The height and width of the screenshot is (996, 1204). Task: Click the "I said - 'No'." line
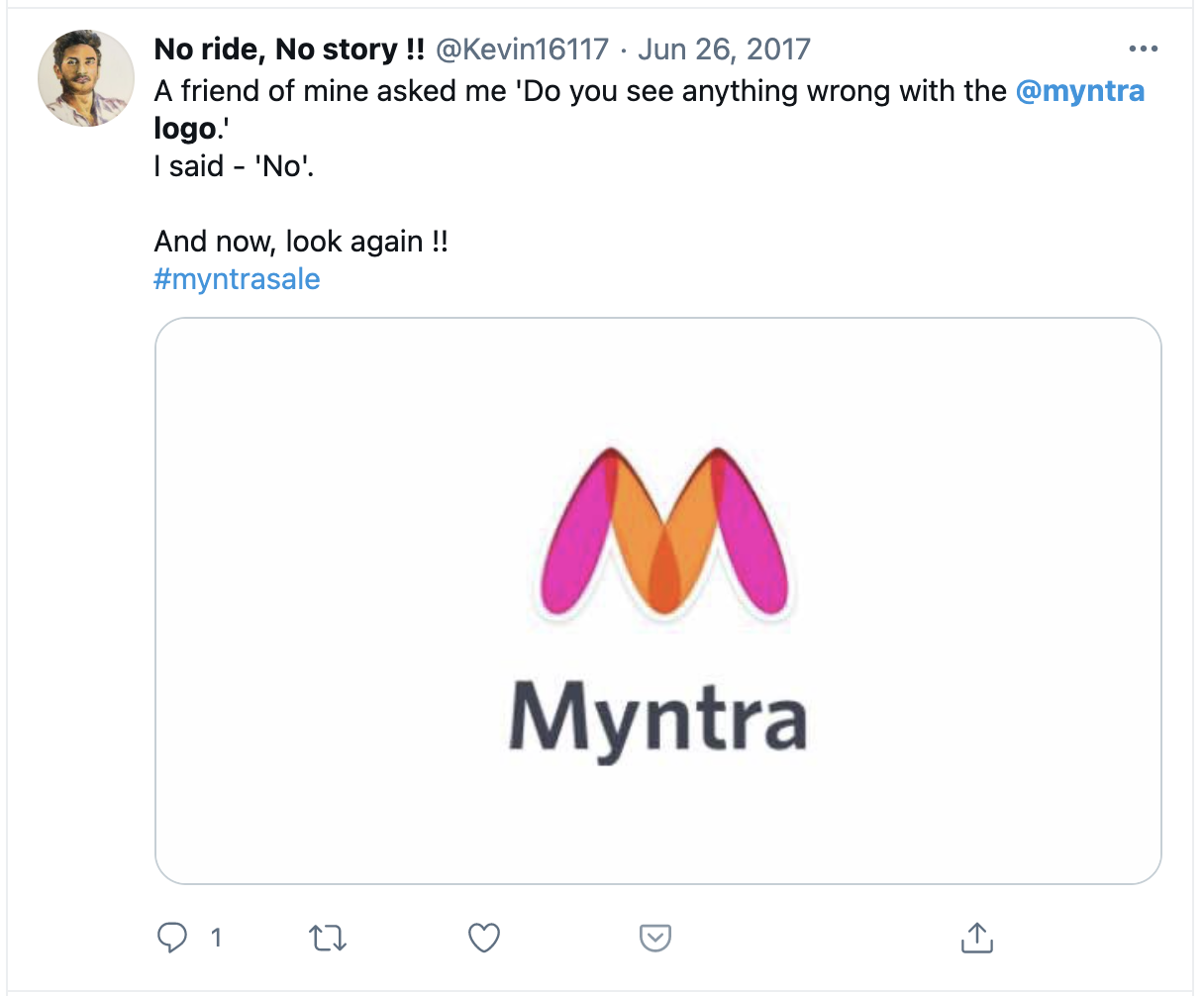click(235, 166)
